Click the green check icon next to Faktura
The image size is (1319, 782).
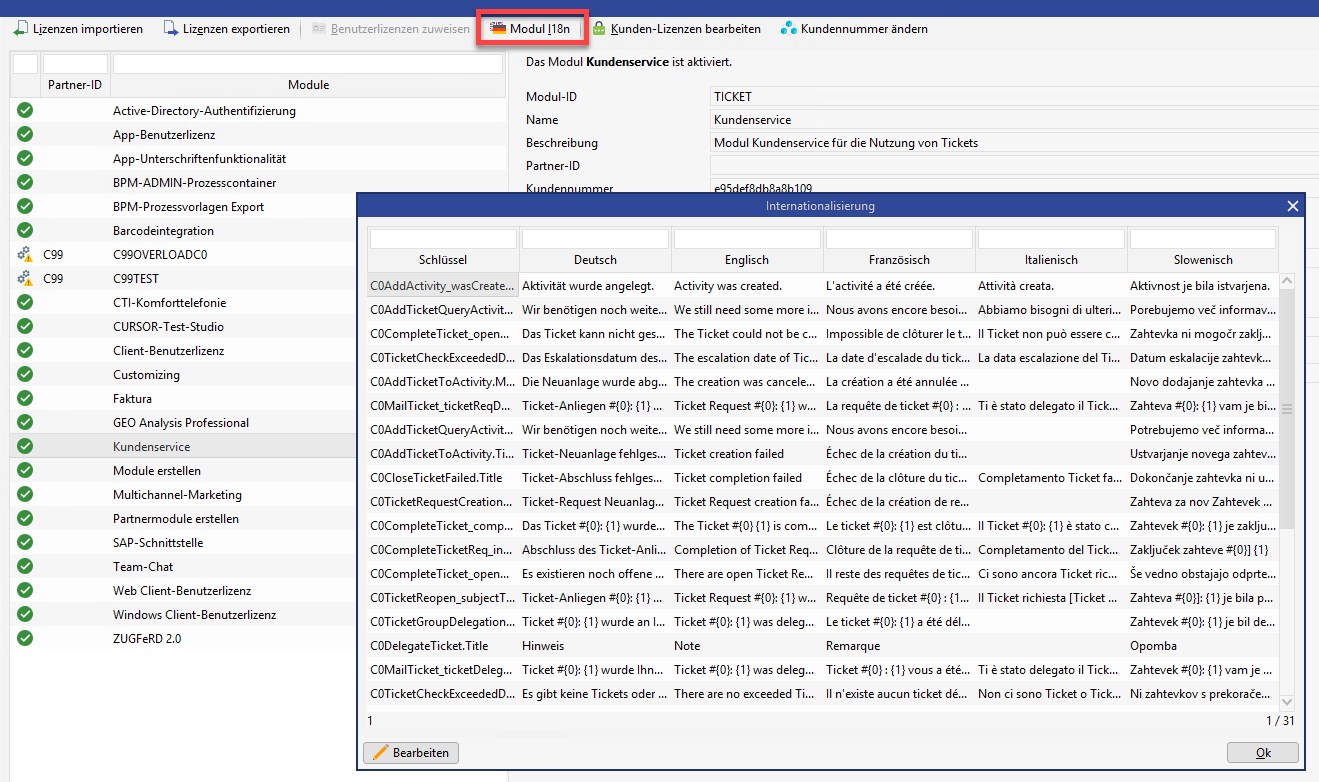click(x=25, y=399)
